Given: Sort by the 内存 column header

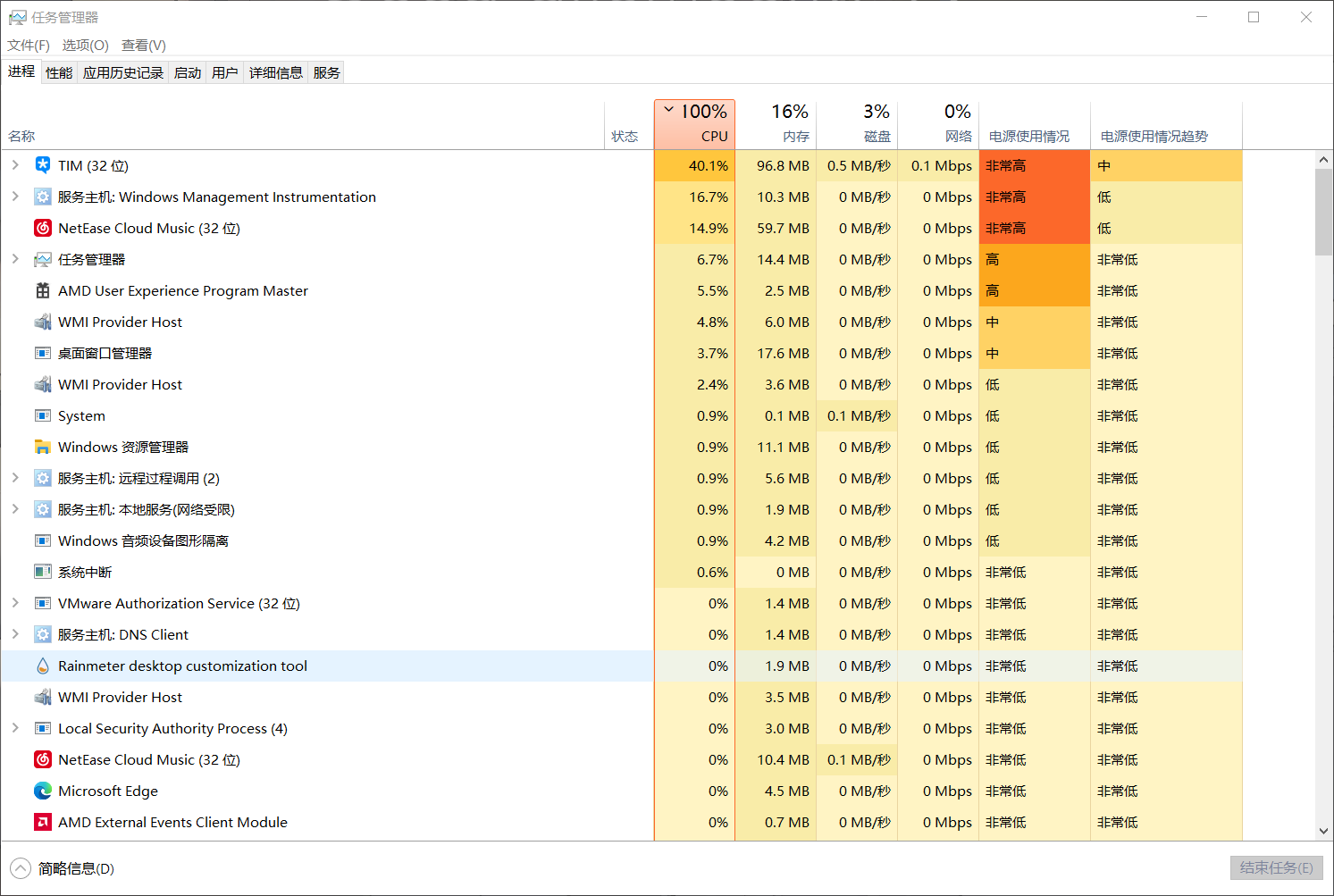Looking at the screenshot, I should pyautogui.click(x=776, y=124).
